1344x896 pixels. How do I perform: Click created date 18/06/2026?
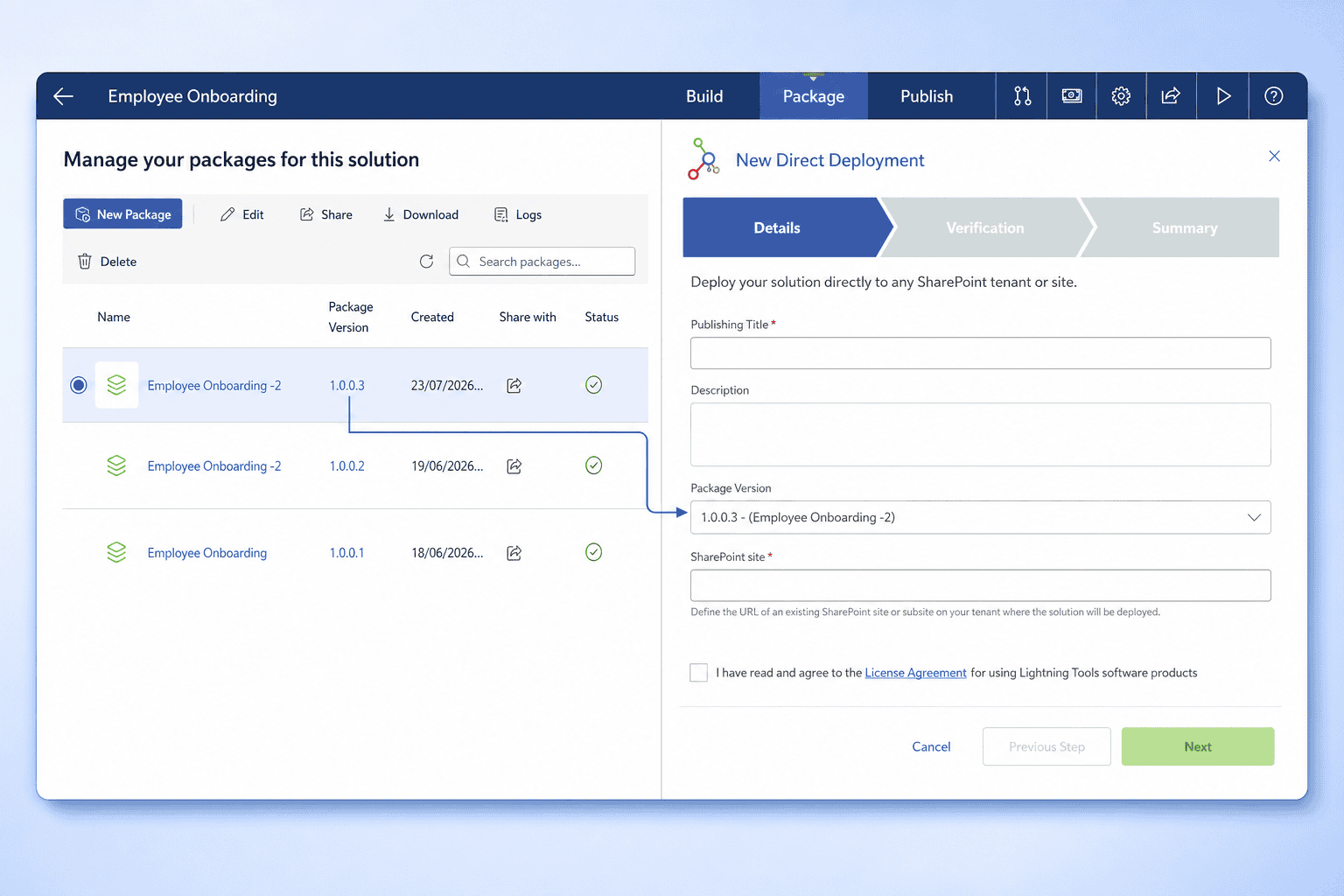[x=447, y=553]
